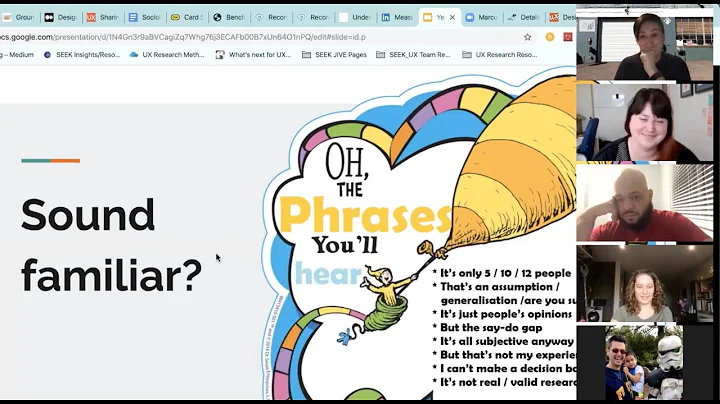Switch to the 'Sharin' tab
Screen dimensions: 720x404
tap(102, 17)
